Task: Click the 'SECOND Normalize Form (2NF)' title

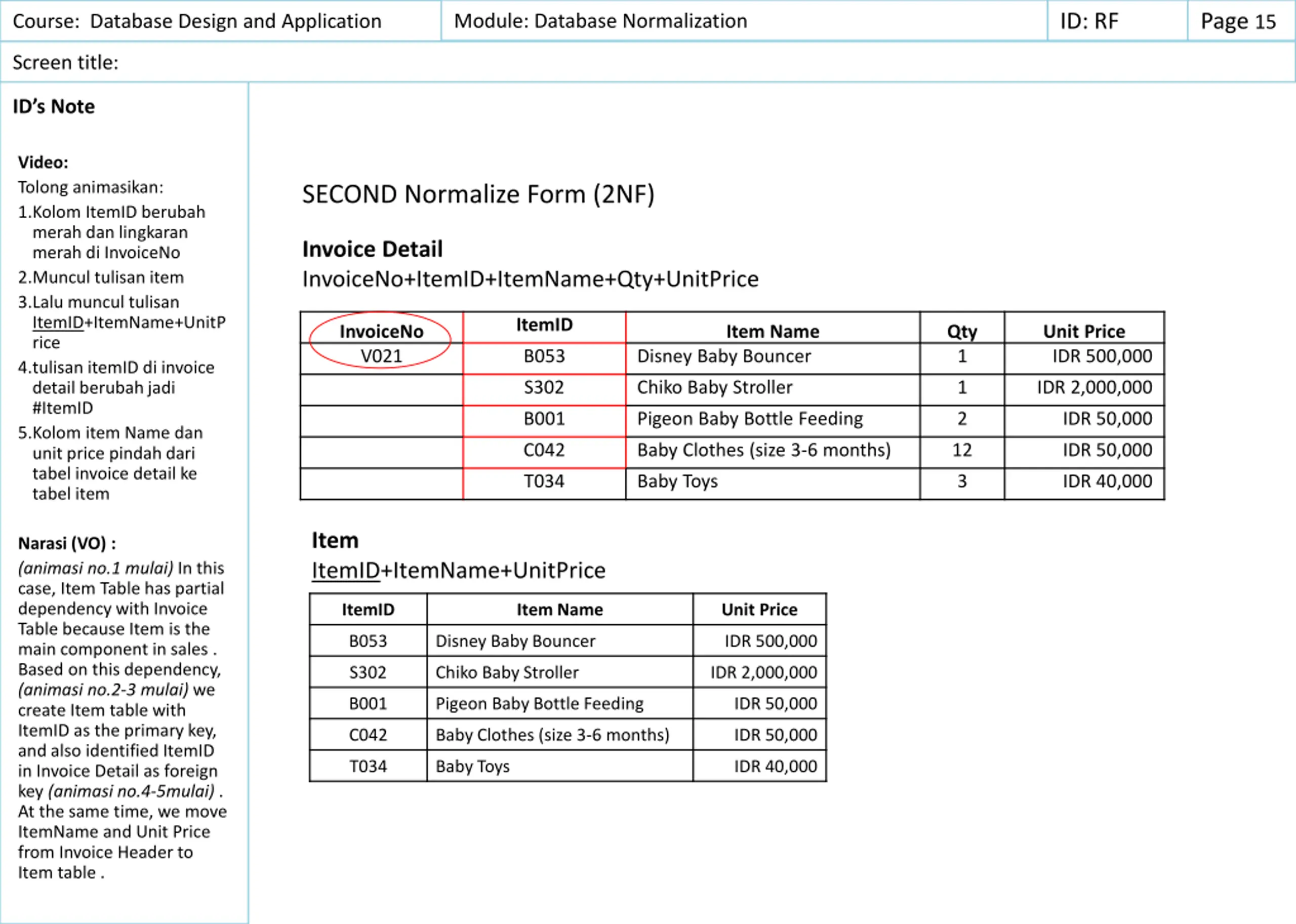Action: pos(478,194)
